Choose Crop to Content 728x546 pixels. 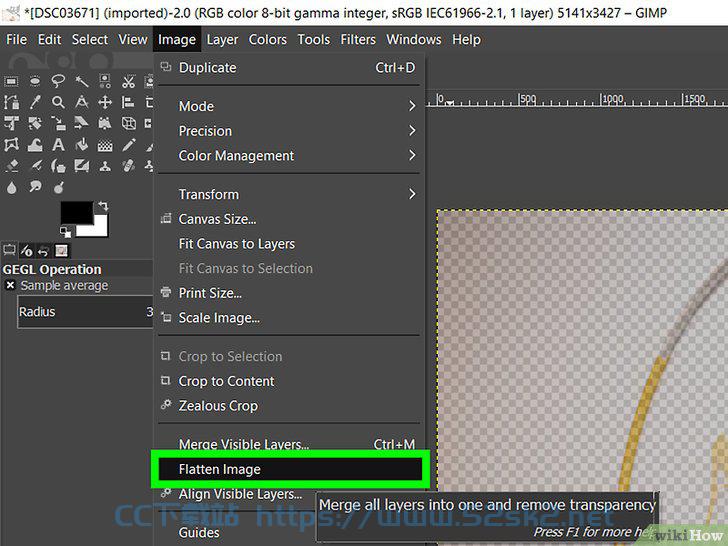tap(289, 381)
